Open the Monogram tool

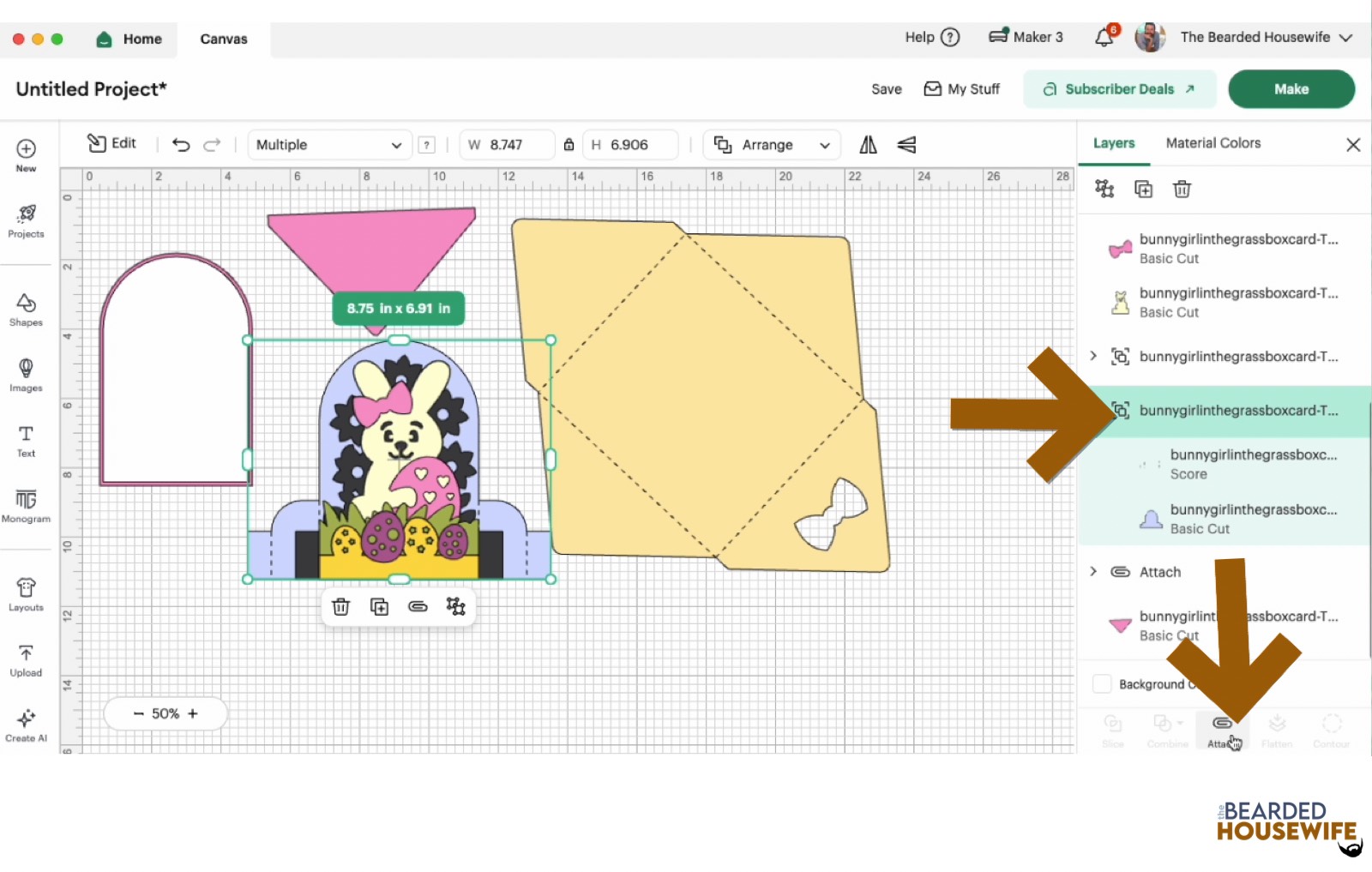coord(26,505)
